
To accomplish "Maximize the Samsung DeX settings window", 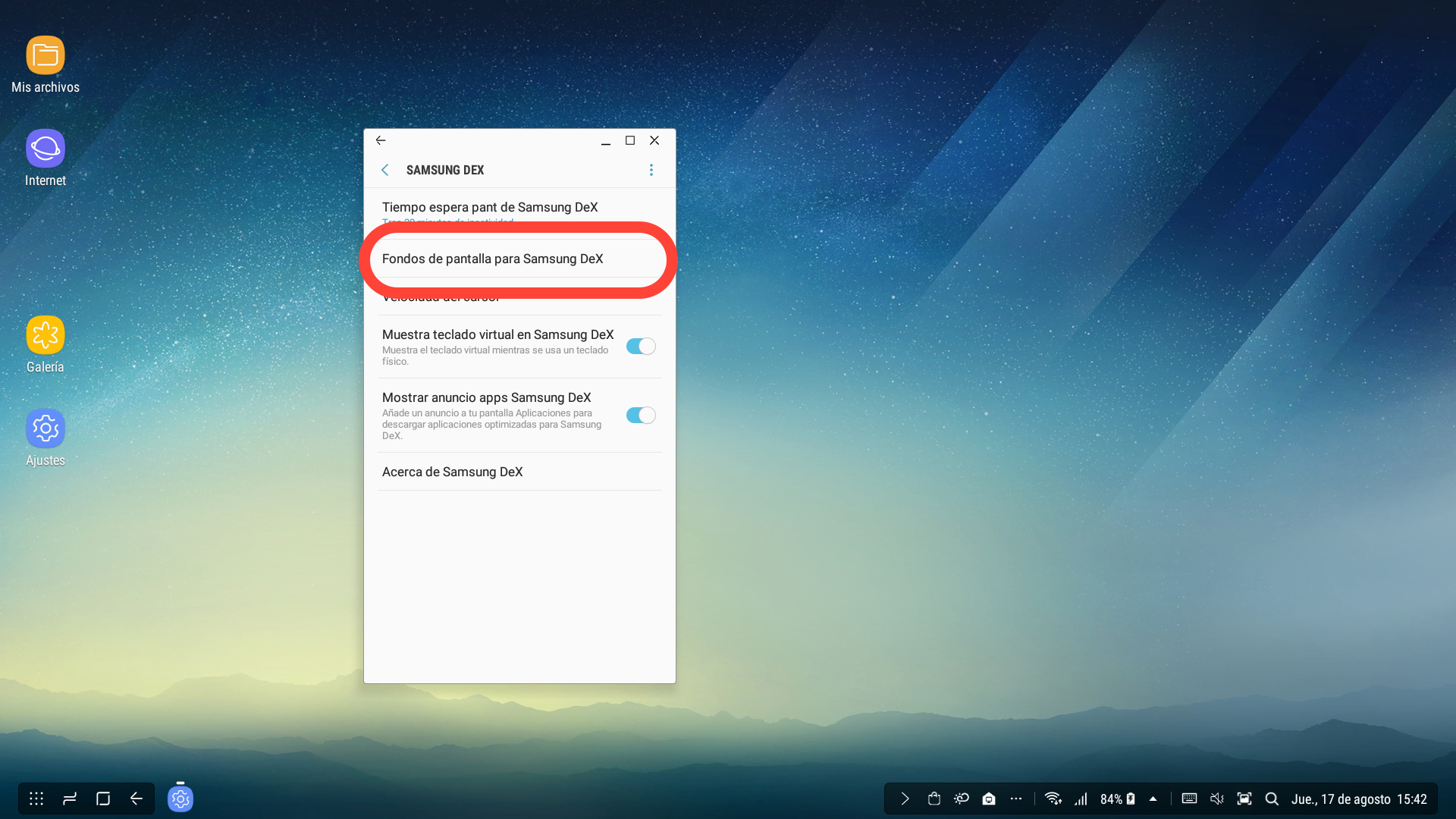I will click(630, 140).
